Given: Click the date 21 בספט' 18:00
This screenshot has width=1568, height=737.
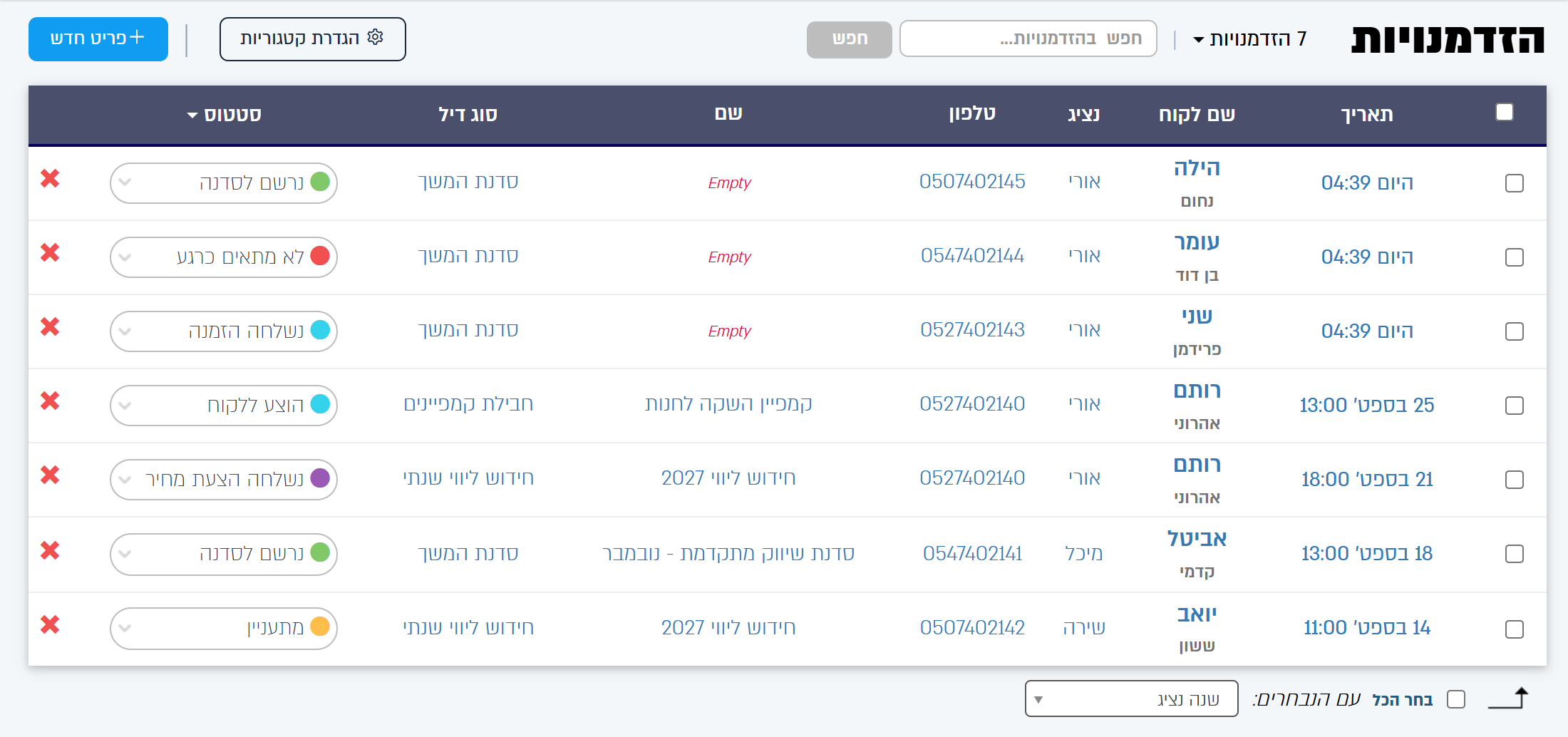Looking at the screenshot, I should (x=1367, y=480).
